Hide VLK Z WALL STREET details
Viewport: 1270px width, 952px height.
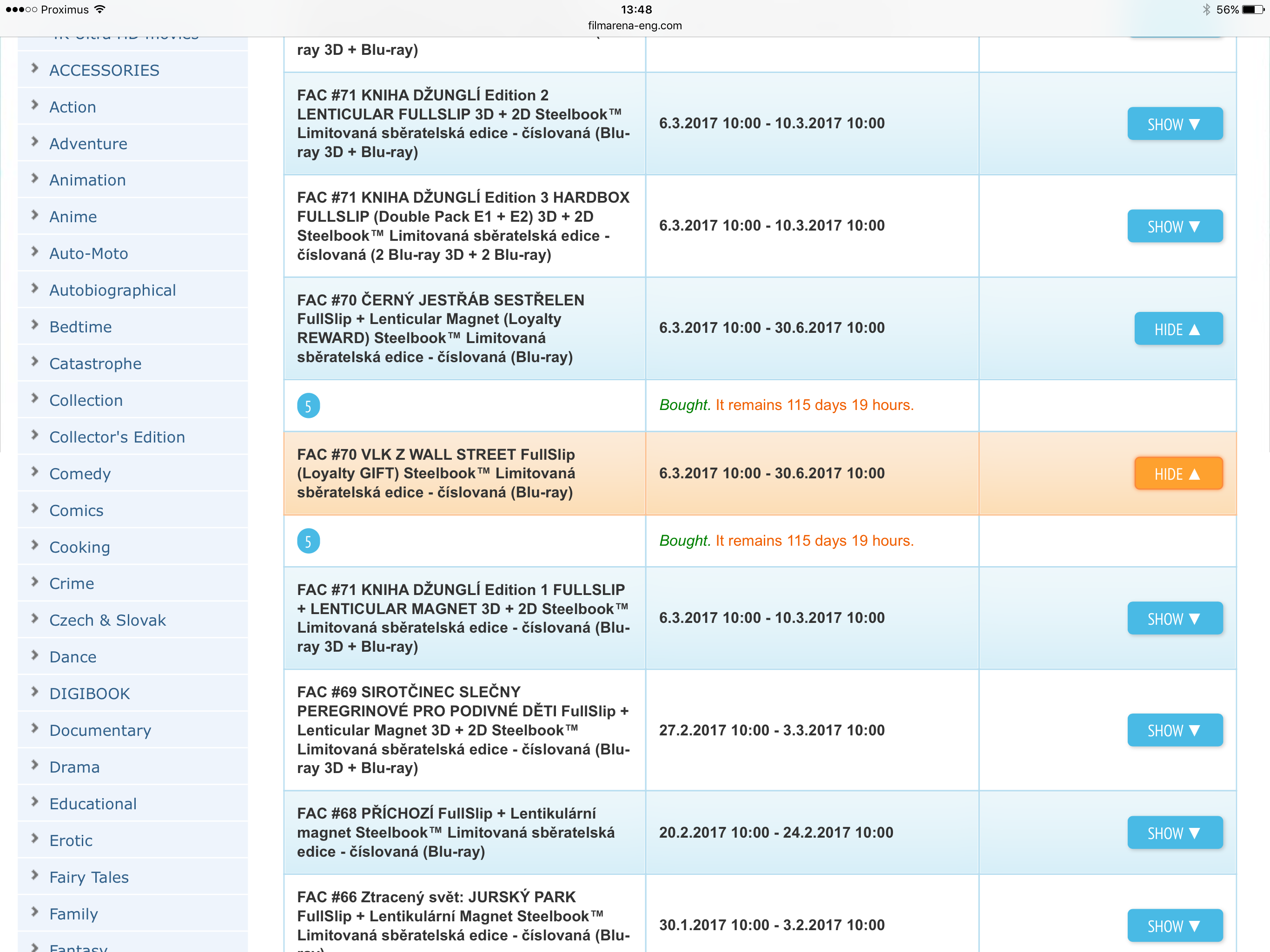1178,473
